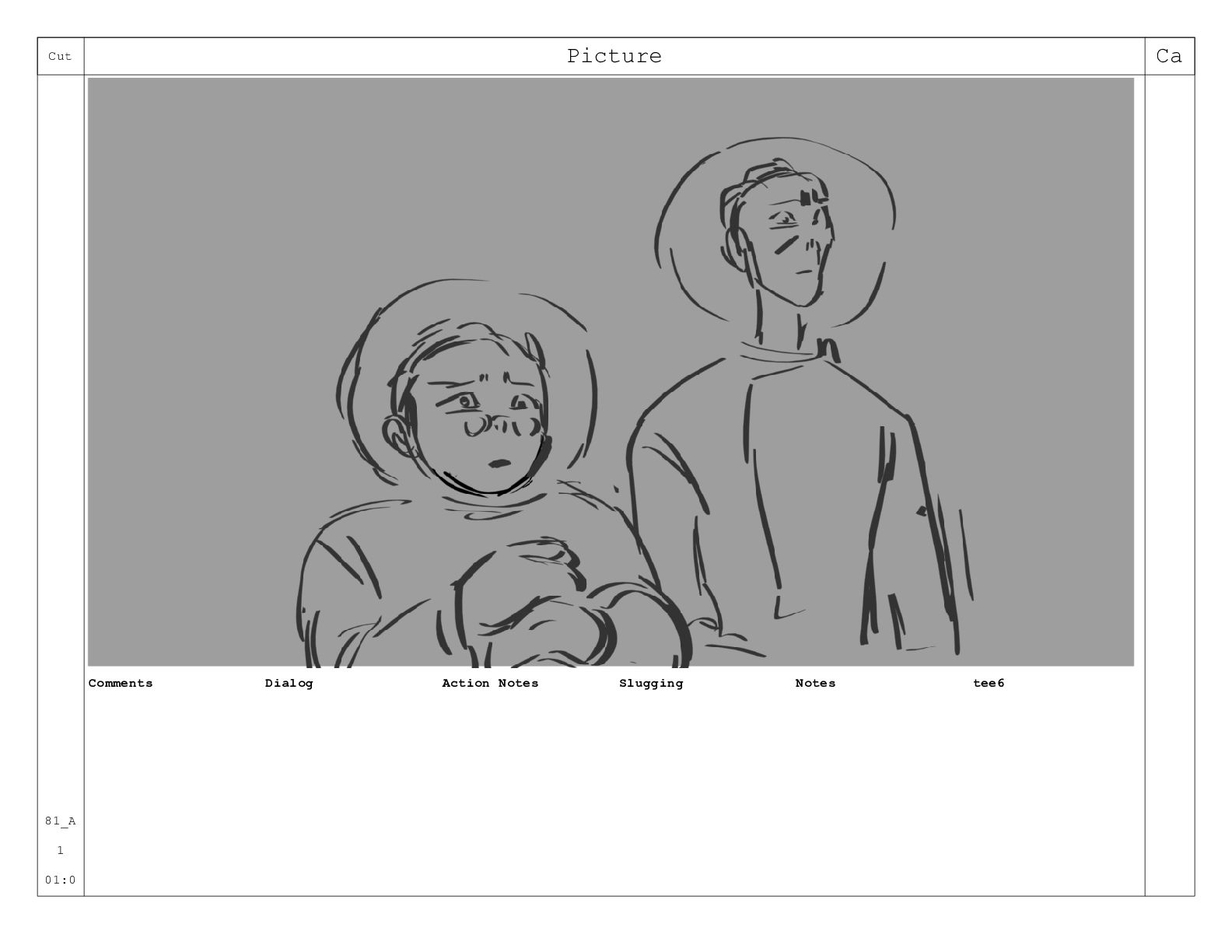Click the panel number 1
1232x952 pixels.
point(60,850)
